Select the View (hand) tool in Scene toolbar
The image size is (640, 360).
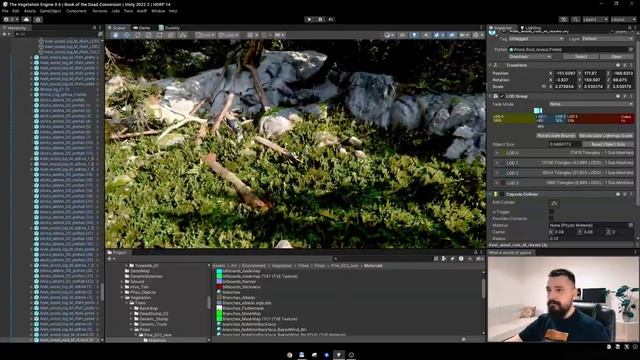pyautogui.click(x=116, y=36)
